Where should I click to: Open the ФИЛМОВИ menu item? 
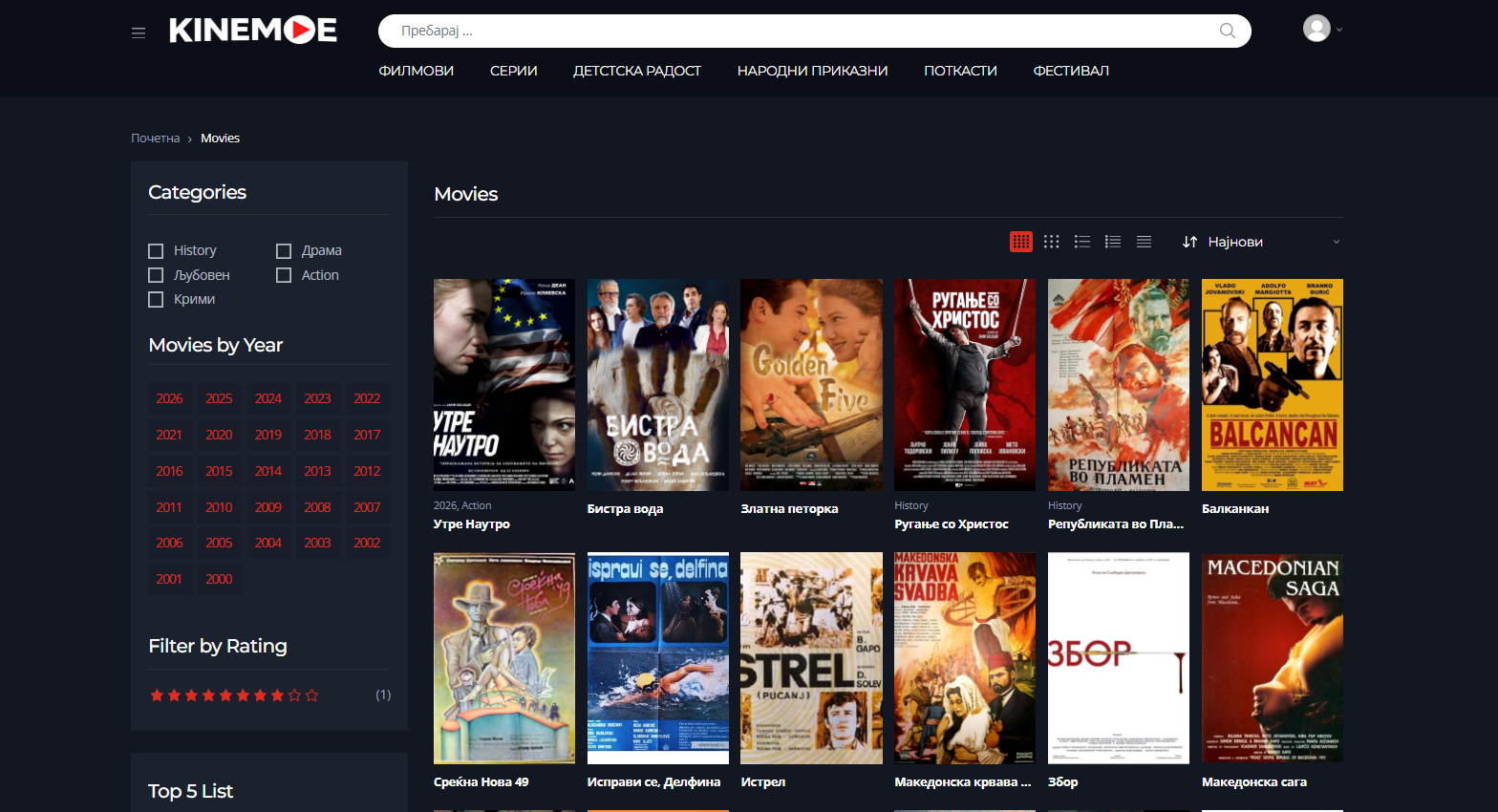416,71
